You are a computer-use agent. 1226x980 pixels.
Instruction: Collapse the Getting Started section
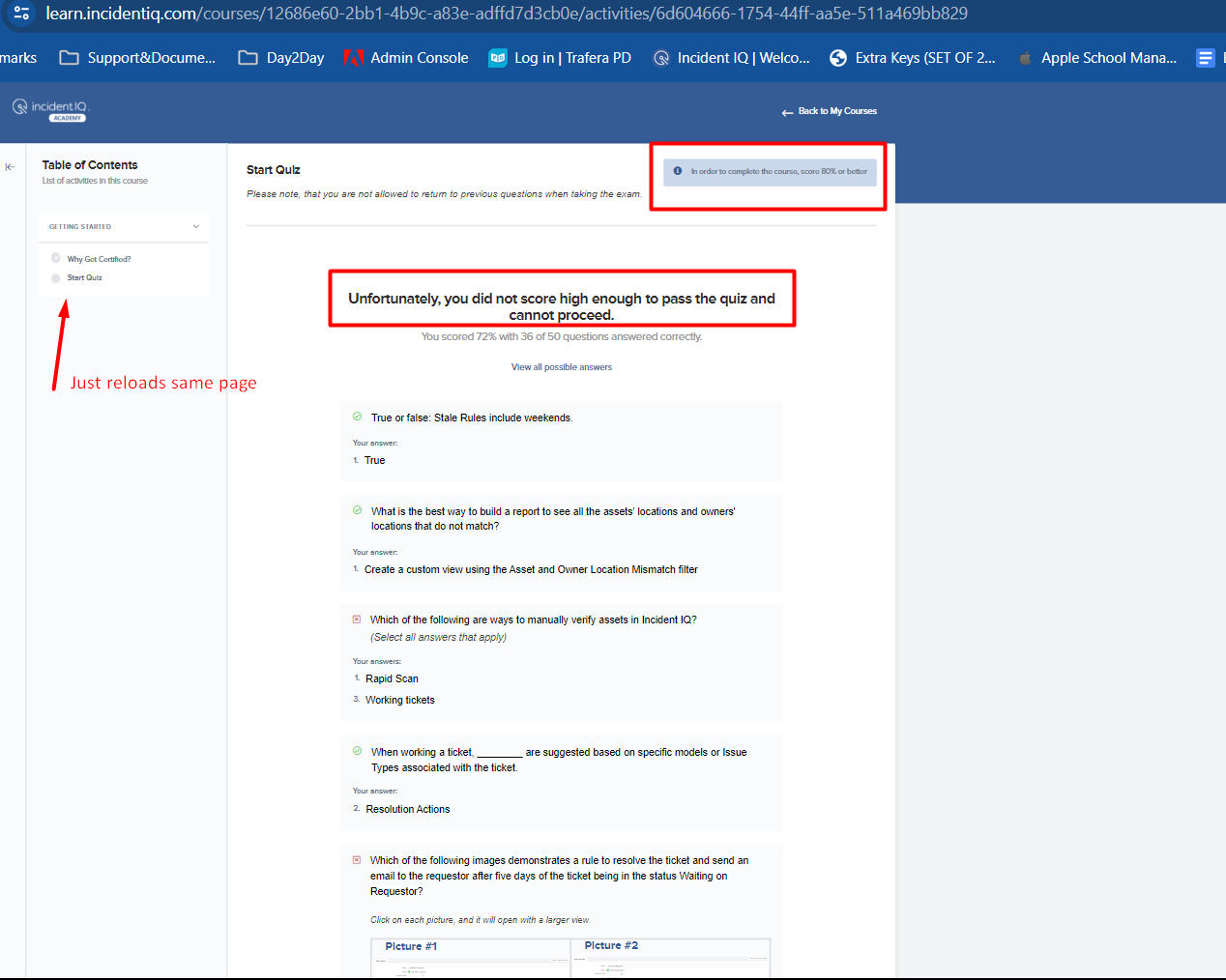(x=124, y=226)
